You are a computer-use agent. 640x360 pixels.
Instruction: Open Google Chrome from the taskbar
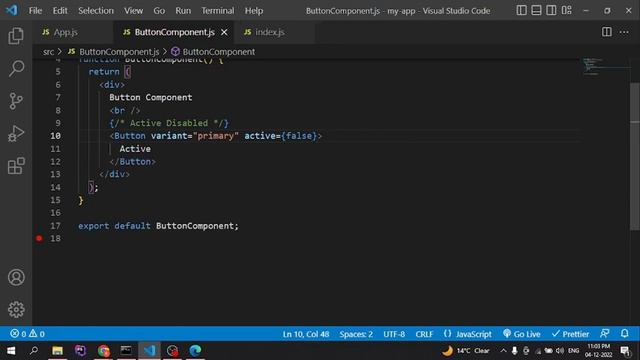(x=104, y=351)
